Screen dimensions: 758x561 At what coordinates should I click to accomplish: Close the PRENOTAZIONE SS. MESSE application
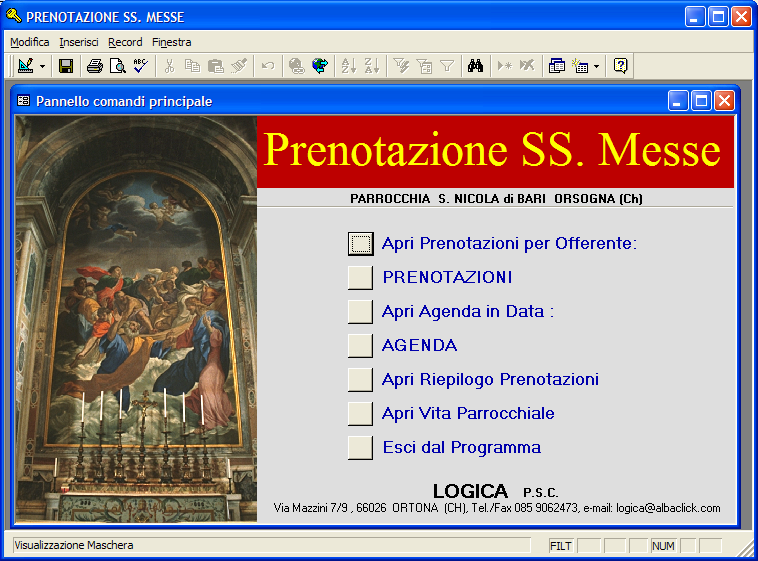tap(741, 17)
